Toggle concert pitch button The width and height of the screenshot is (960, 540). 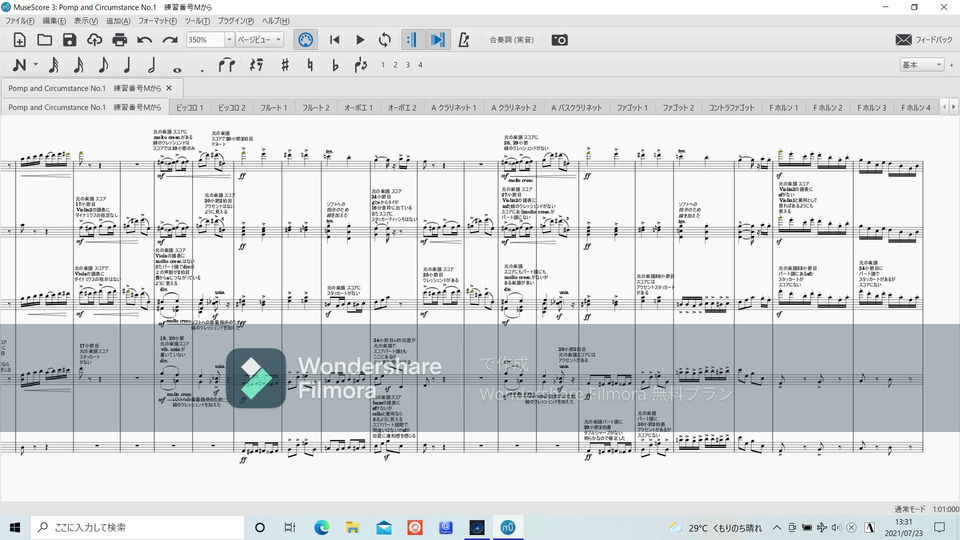(512, 40)
